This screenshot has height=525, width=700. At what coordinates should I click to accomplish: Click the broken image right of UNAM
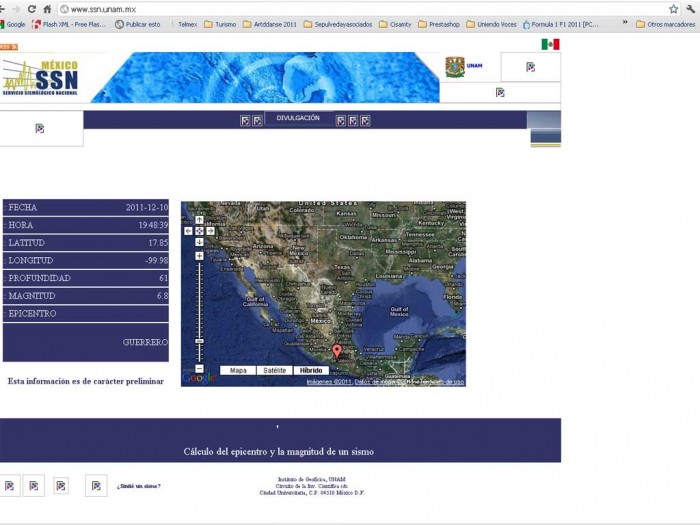point(530,67)
